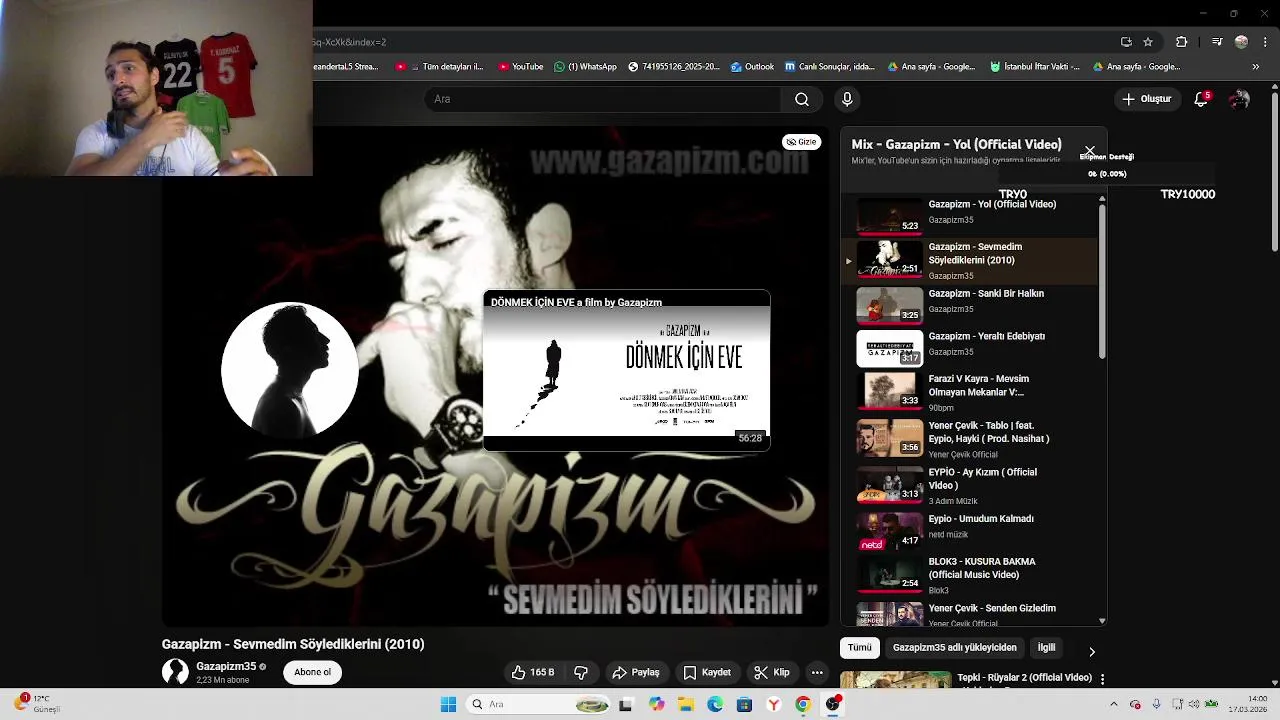
Task: Open the Gazapizm35 channel name link
Action: coord(226,666)
